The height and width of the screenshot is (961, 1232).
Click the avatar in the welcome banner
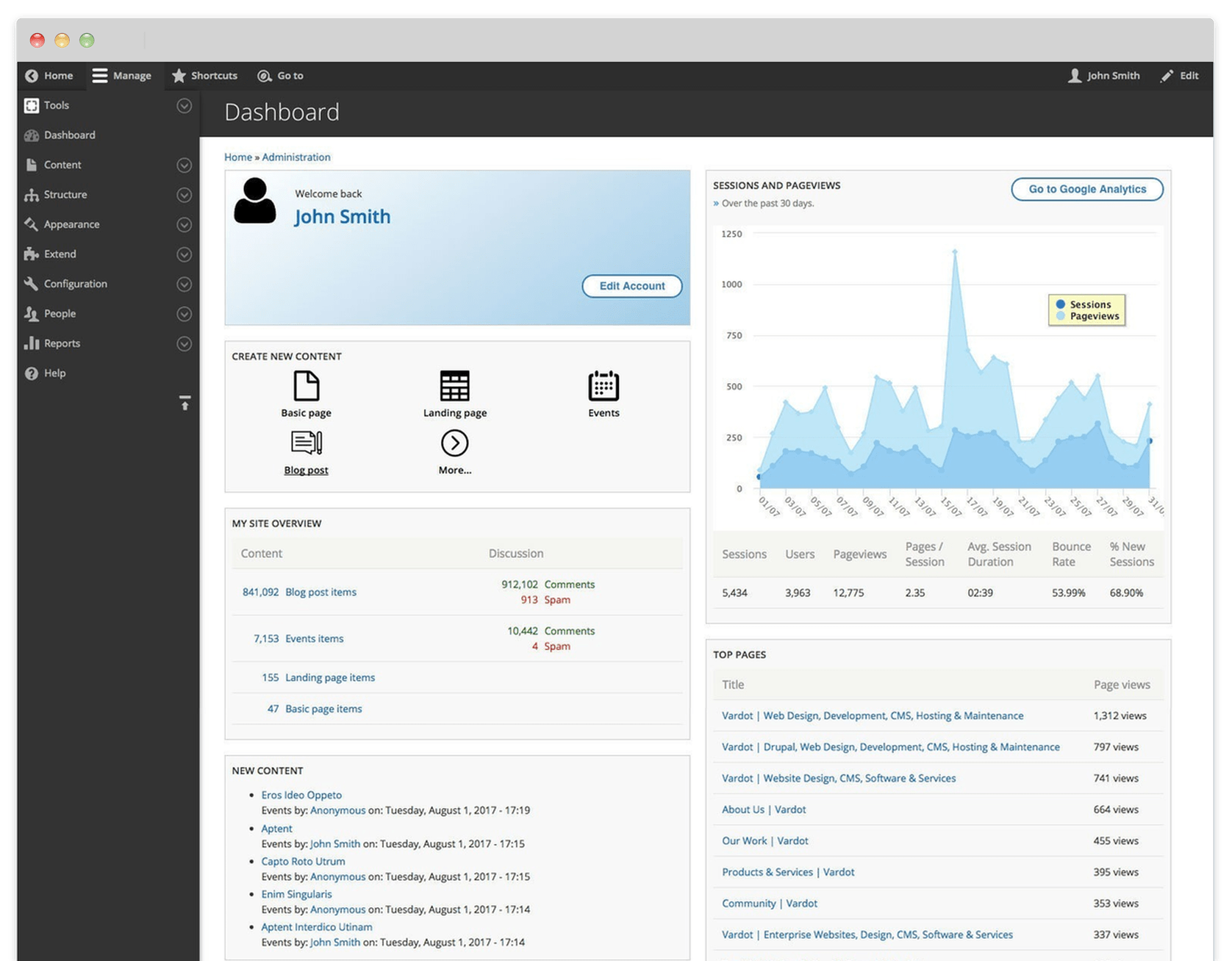point(255,199)
